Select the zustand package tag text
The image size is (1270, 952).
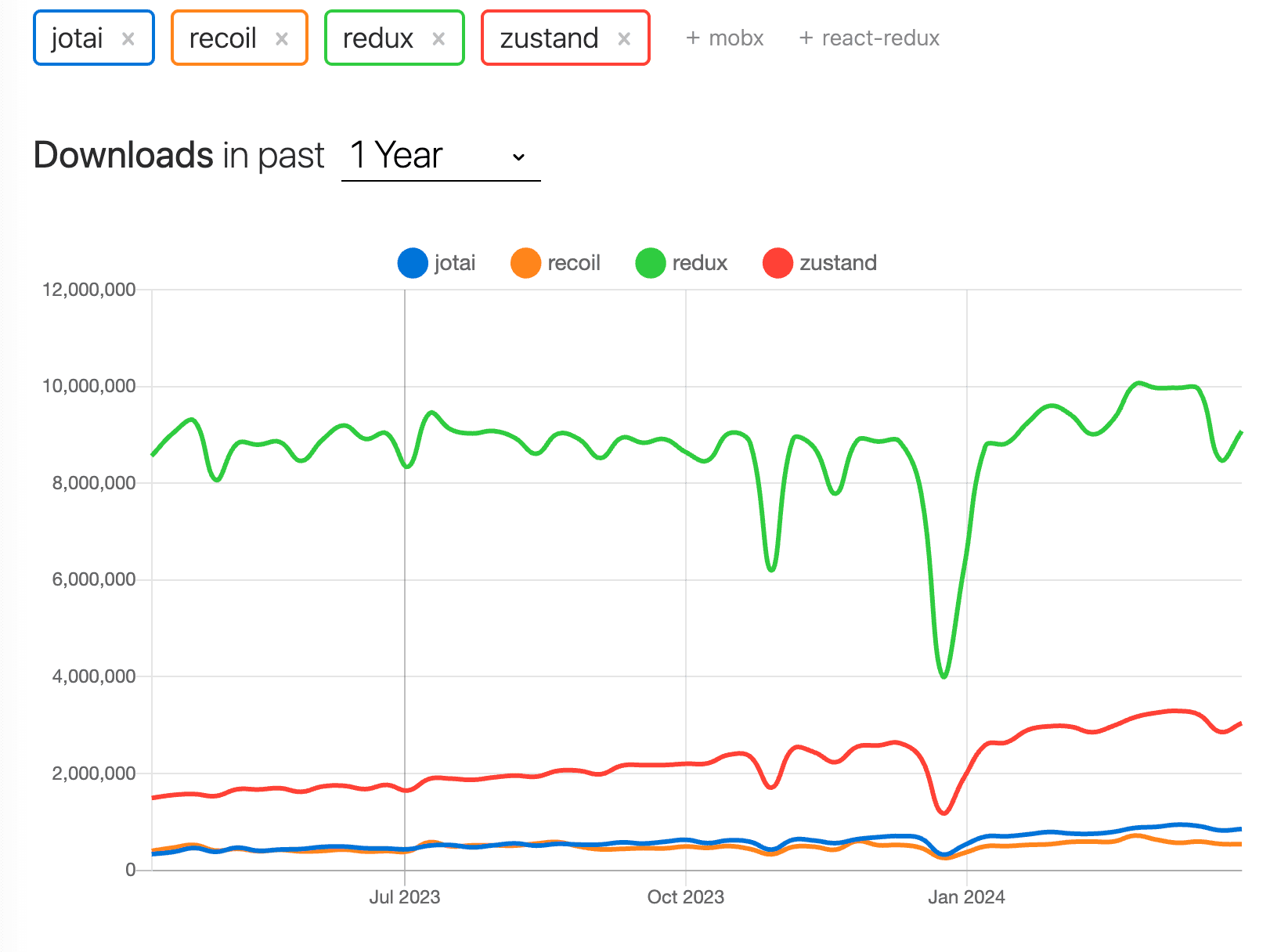click(549, 38)
